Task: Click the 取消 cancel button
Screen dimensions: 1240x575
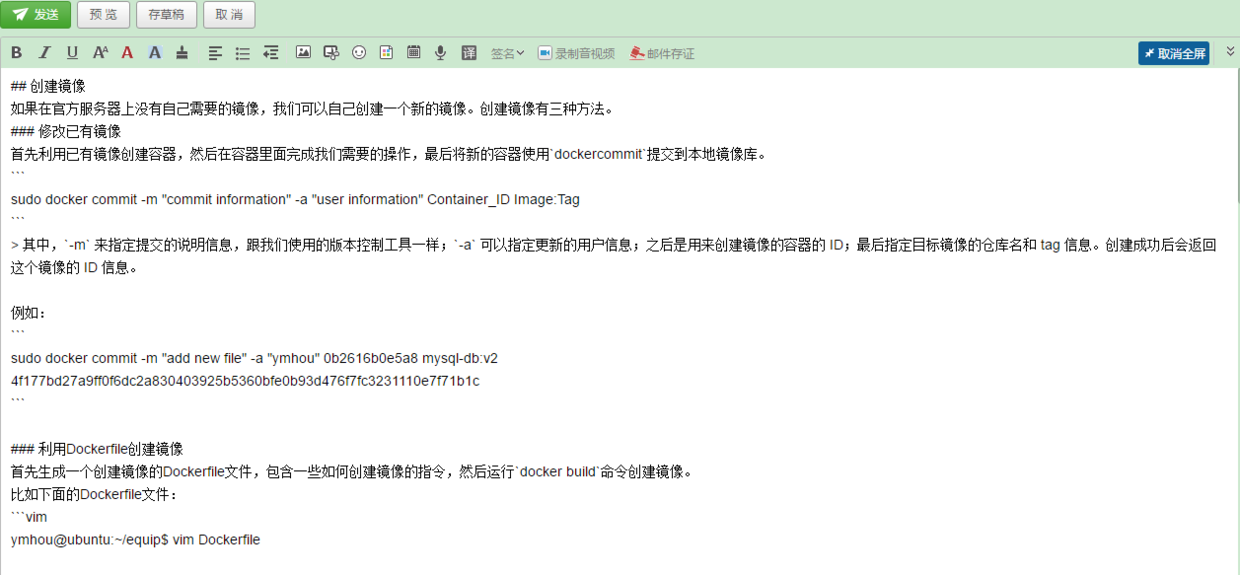Action: [x=229, y=15]
